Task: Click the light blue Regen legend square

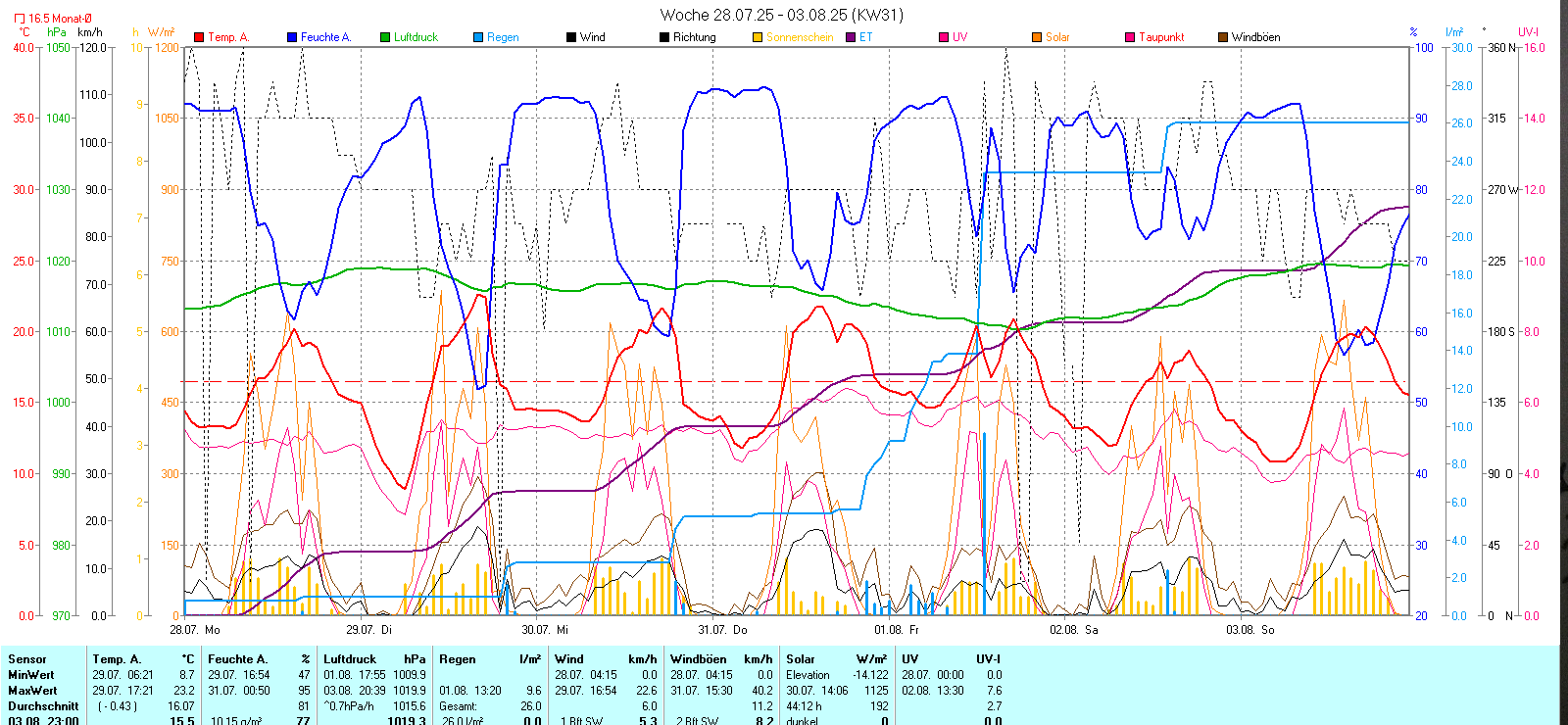Action: [478, 37]
